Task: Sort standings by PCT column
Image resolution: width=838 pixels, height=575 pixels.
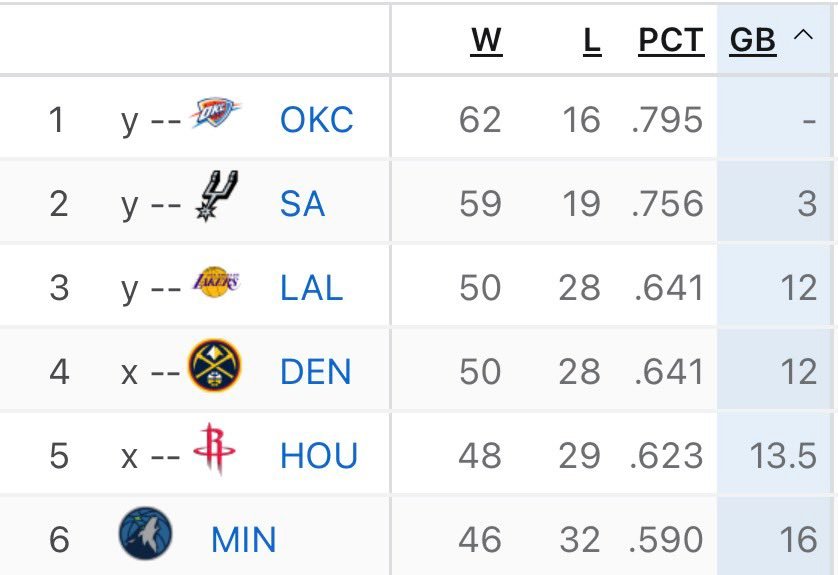Action: (671, 40)
